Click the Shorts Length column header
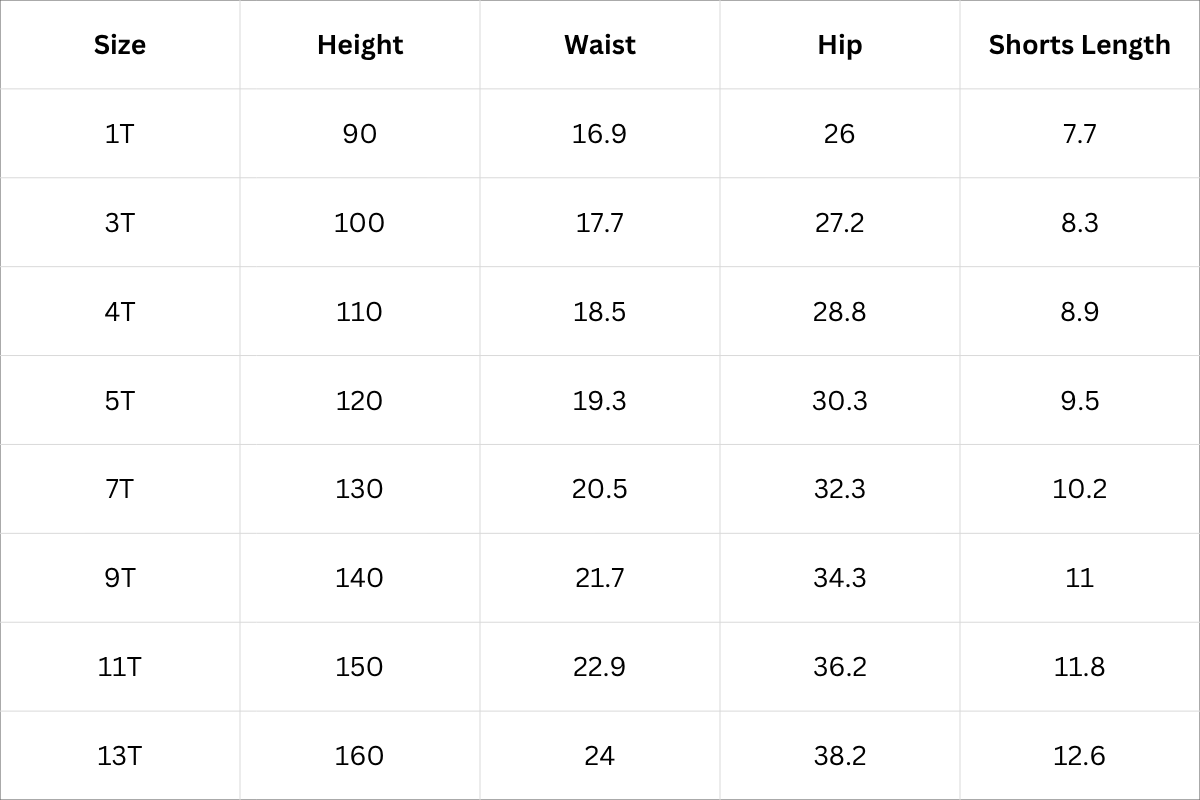The image size is (1200, 800). pyautogui.click(x=1079, y=45)
